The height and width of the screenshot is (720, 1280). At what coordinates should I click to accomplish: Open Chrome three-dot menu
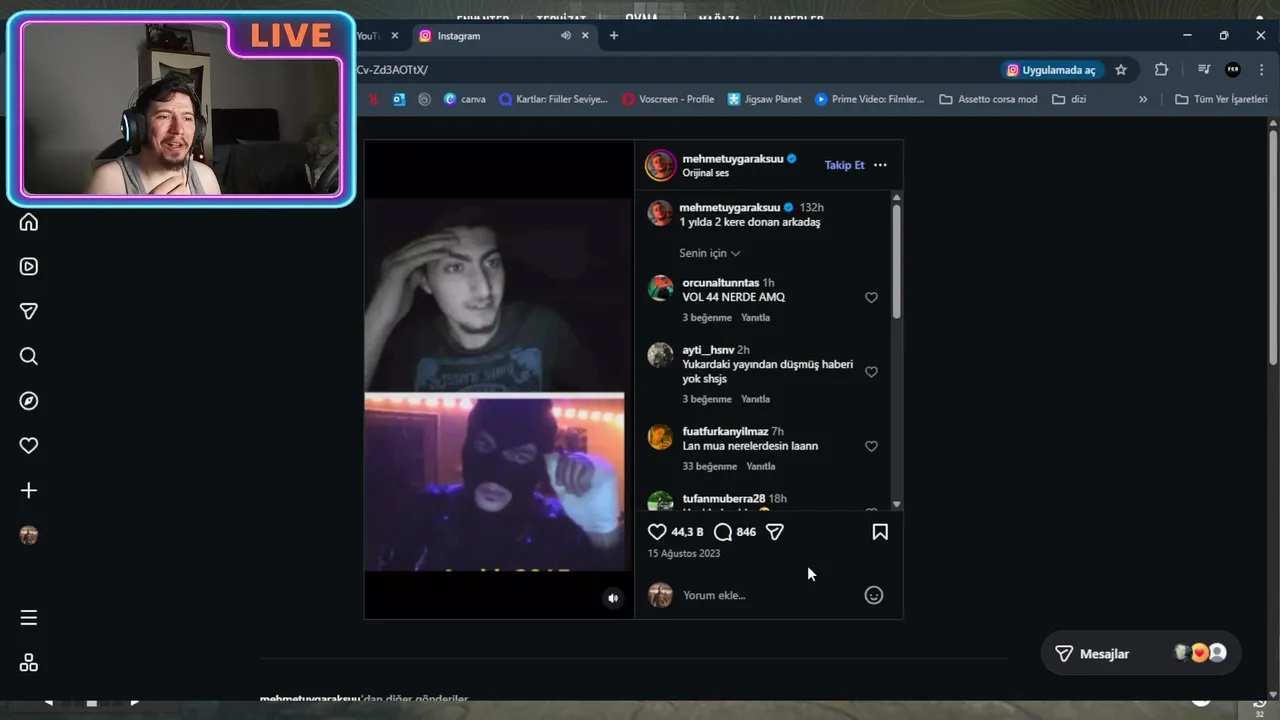tap(1261, 70)
